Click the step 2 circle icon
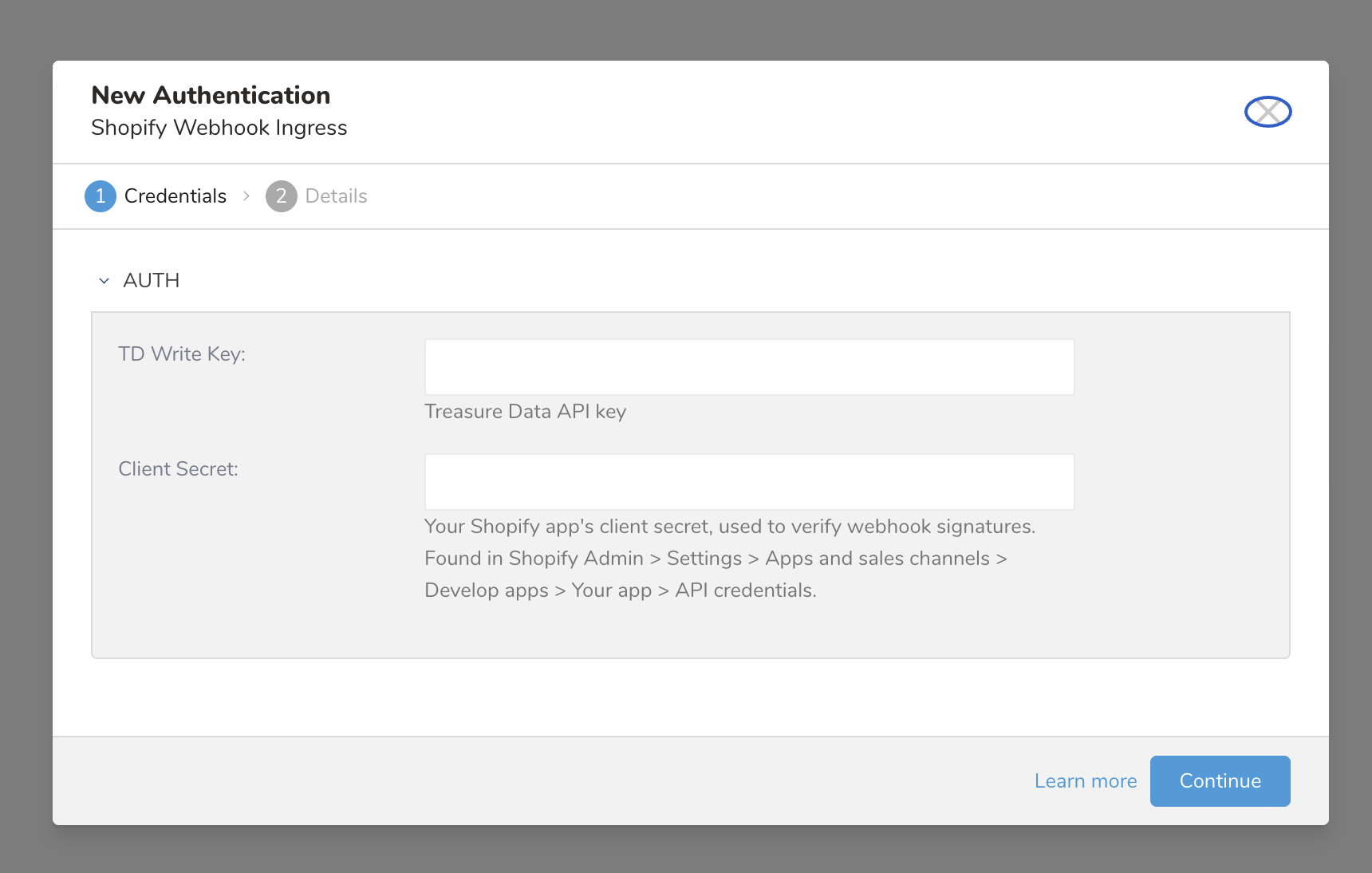 (282, 196)
